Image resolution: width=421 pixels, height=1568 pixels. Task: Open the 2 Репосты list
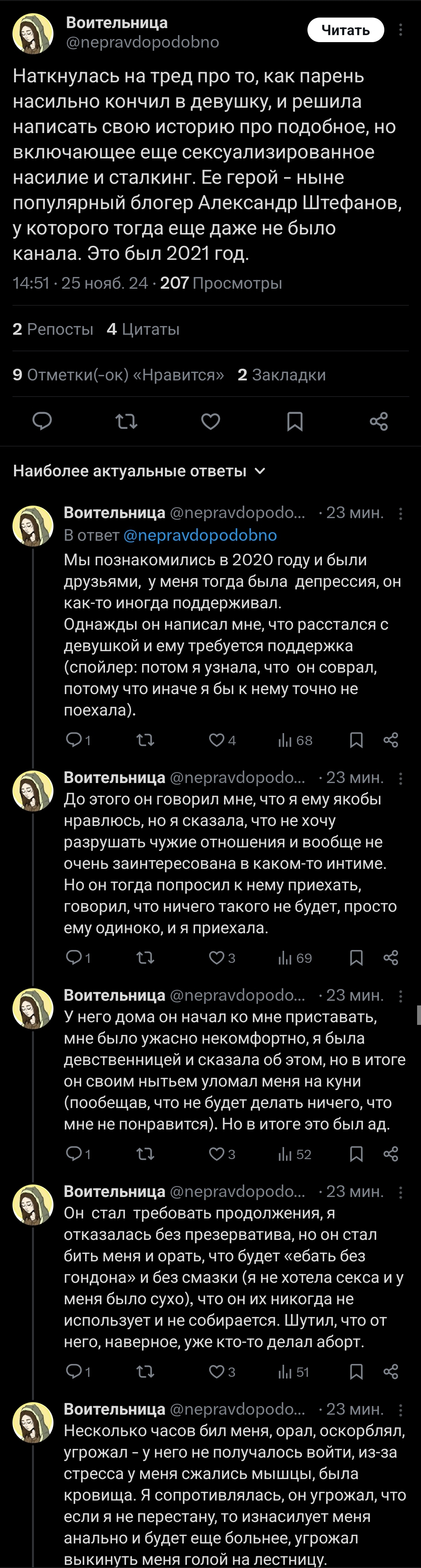[x=53, y=329]
